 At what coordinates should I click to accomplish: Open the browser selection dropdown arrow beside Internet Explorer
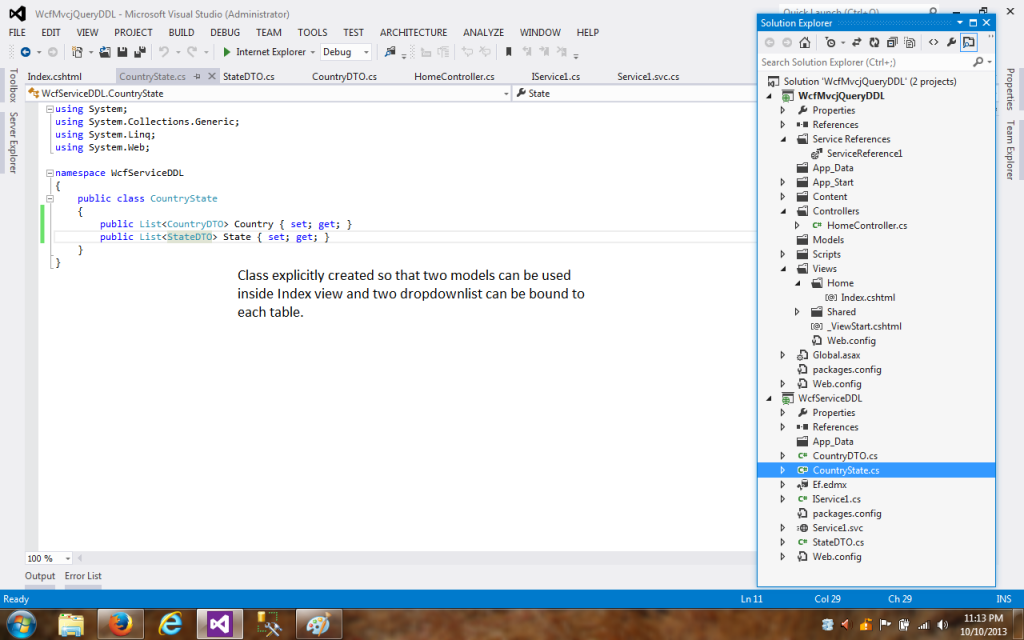tap(312, 52)
